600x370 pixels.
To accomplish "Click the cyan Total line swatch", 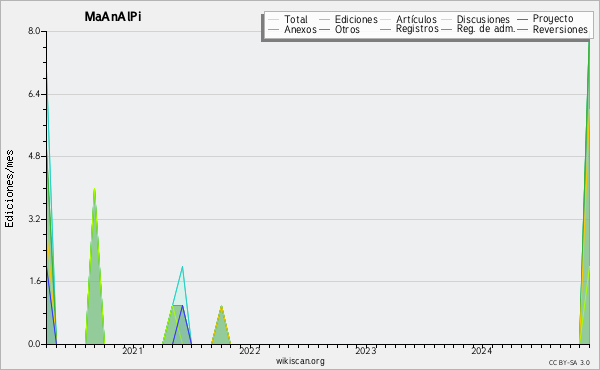I will pyautogui.click(x=274, y=20).
